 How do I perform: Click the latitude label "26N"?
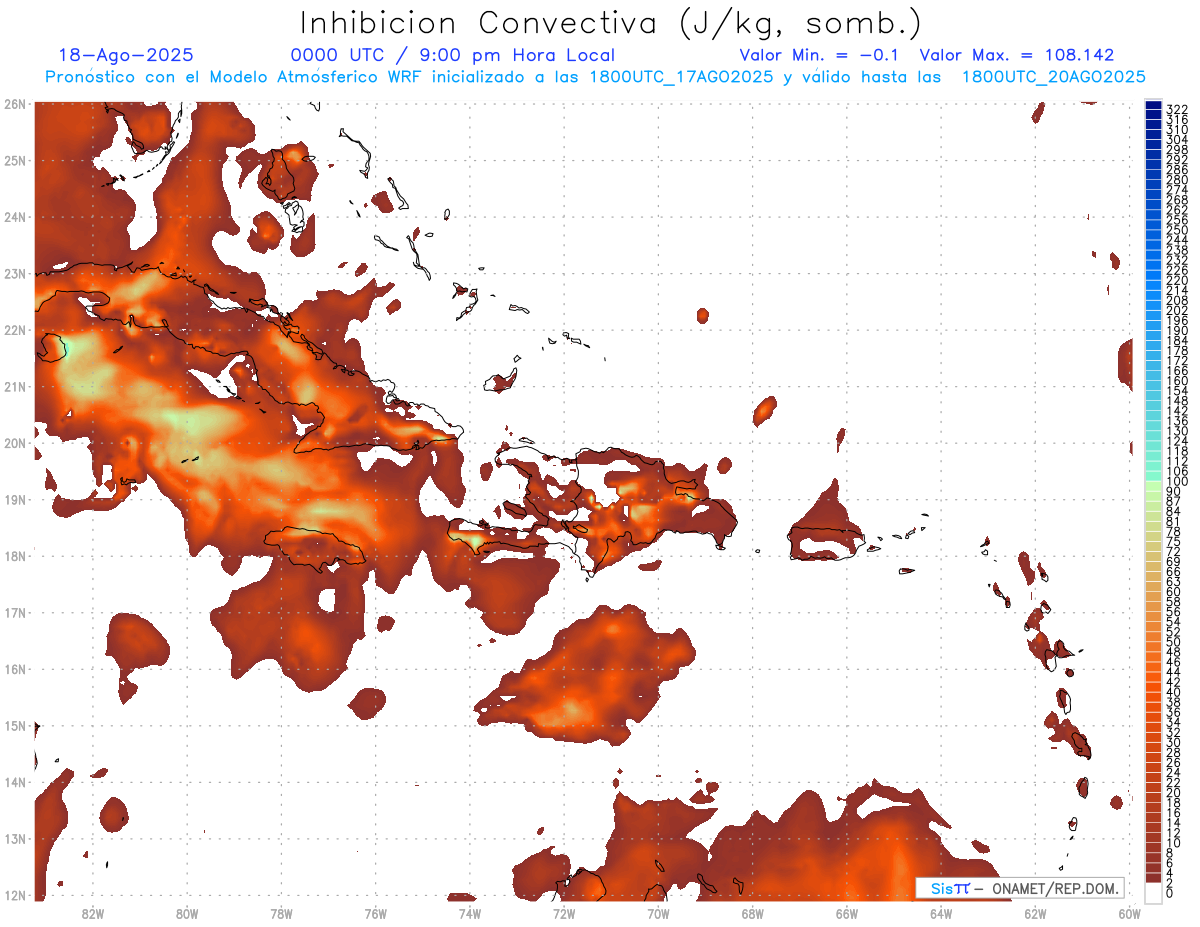tap(15, 104)
